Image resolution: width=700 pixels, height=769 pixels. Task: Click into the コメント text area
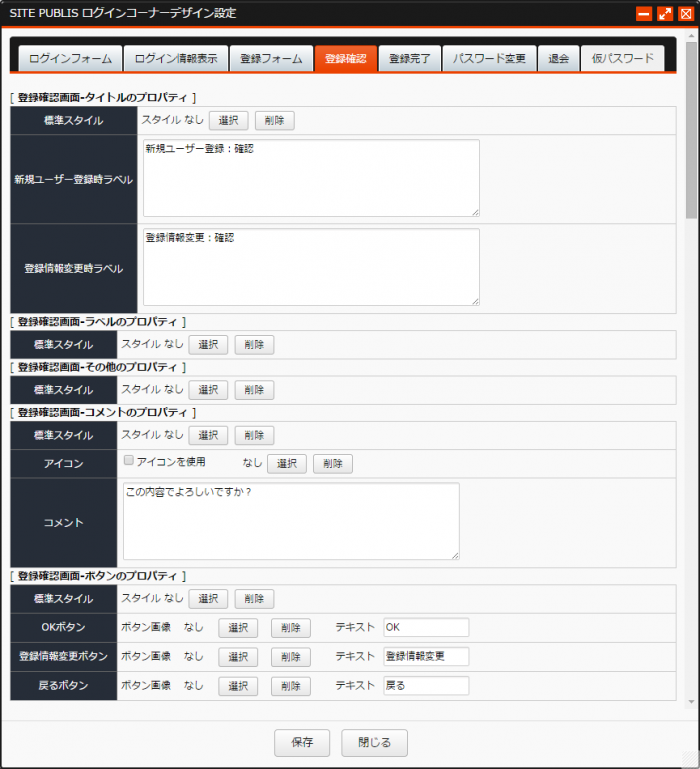click(291, 521)
